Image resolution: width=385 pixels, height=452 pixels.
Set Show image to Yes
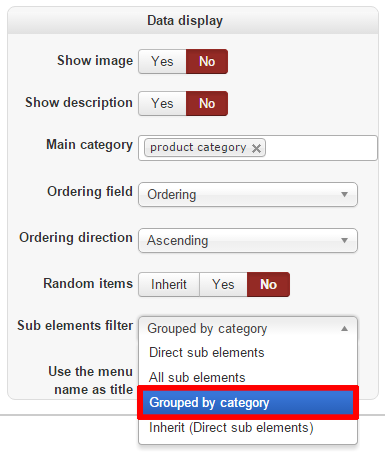(x=162, y=61)
